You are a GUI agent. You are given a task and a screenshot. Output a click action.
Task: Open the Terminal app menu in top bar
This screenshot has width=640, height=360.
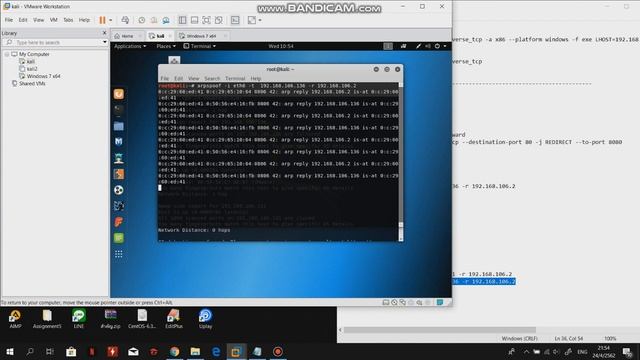click(200, 46)
